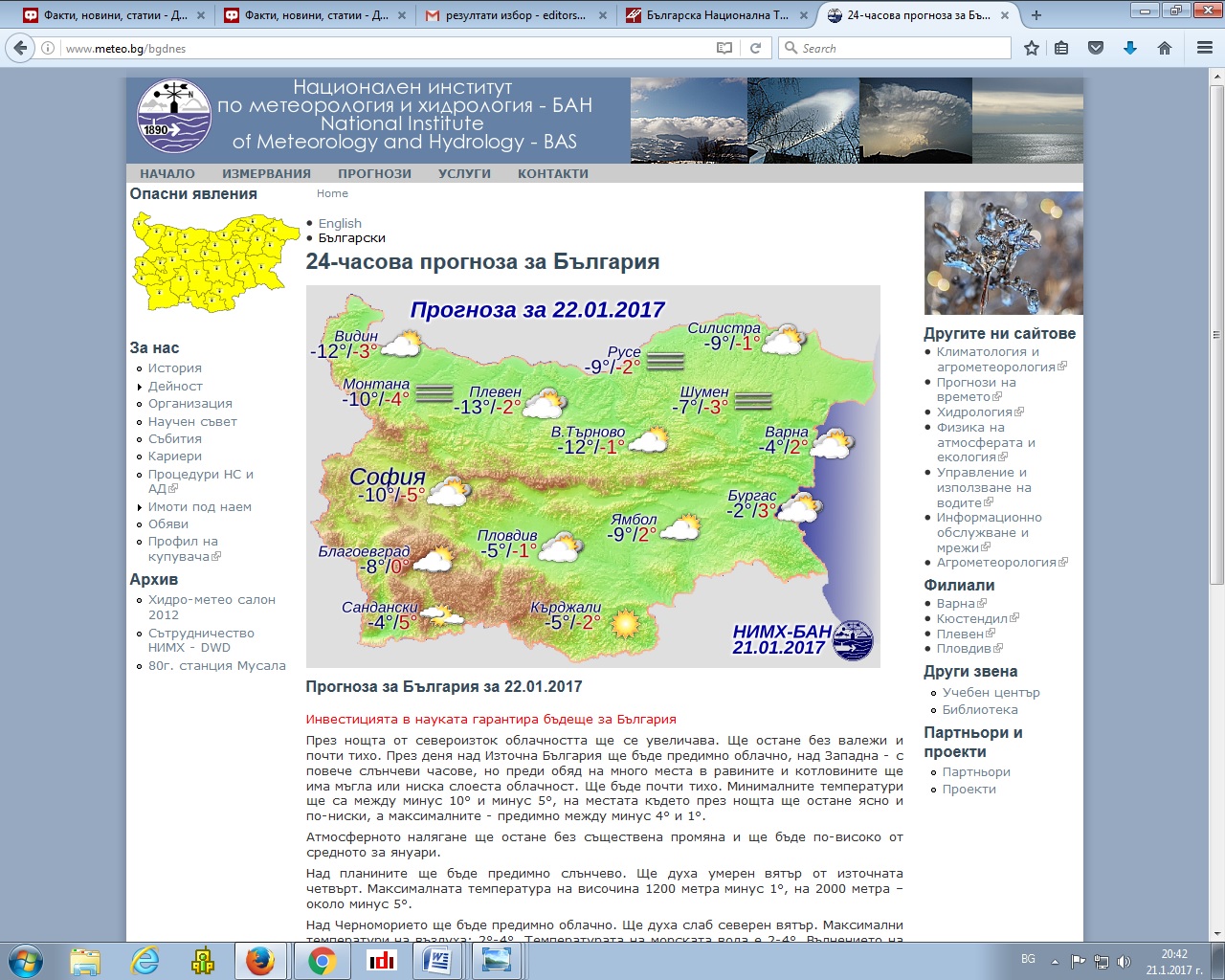Image resolution: width=1225 pixels, height=980 pixels.
Task: Open the ПРОГНОЗИ menu item
Action: coord(374,174)
